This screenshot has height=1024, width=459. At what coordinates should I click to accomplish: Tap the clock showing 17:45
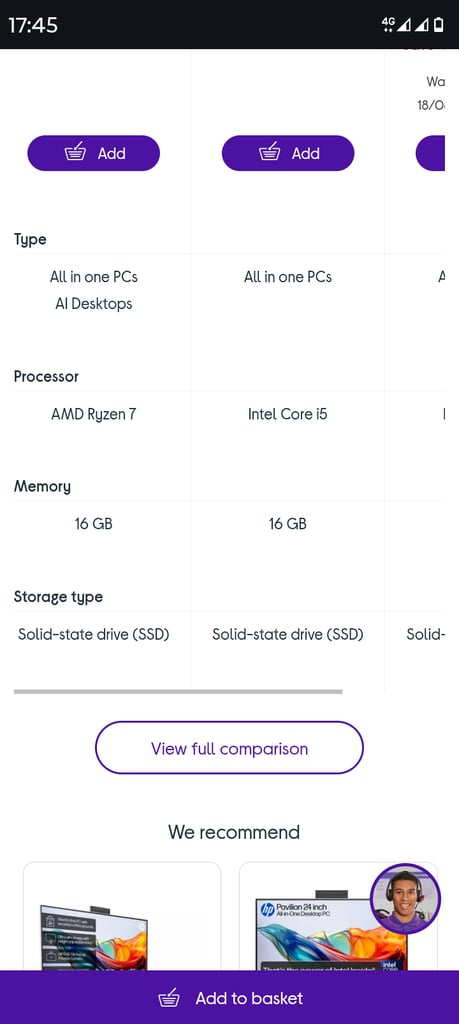click(x=33, y=25)
